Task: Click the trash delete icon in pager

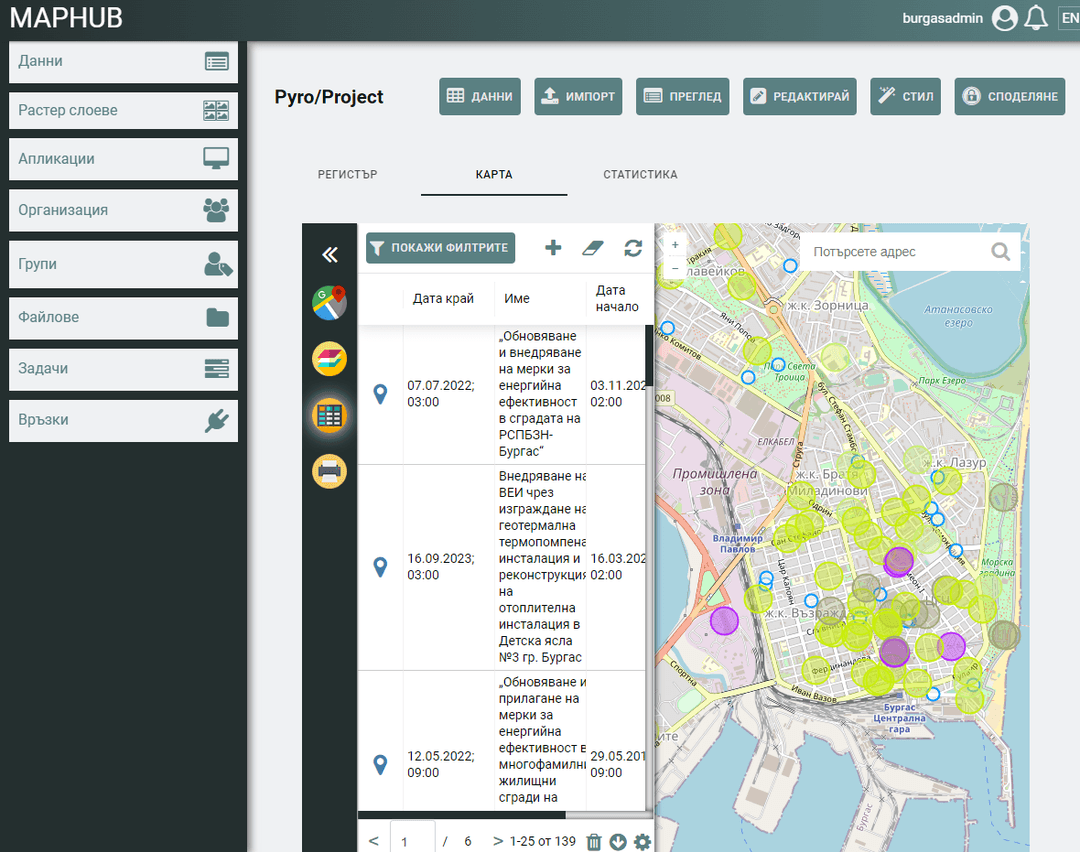Action: (x=594, y=842)
